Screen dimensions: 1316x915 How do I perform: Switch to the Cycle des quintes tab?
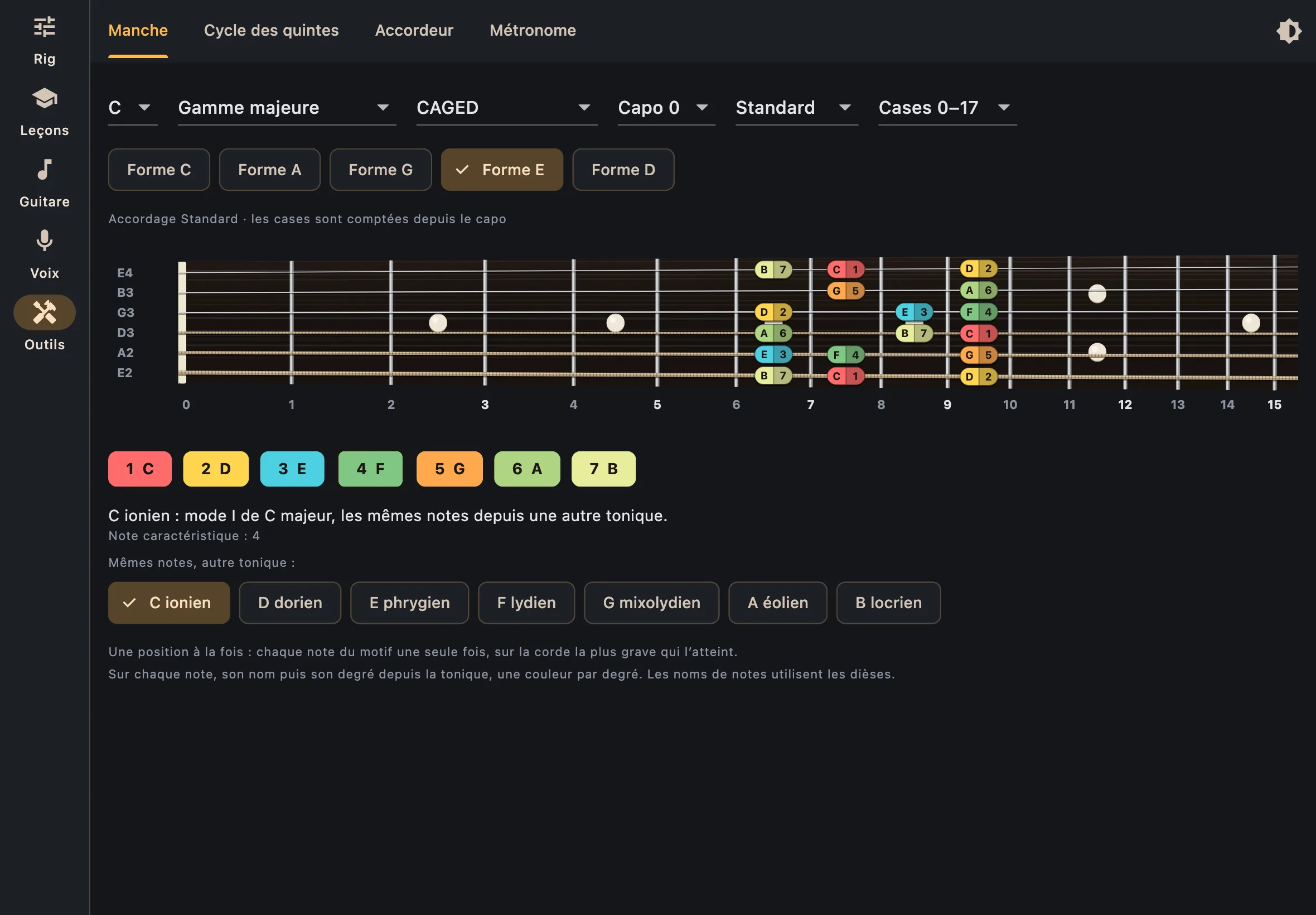[272, 30]
